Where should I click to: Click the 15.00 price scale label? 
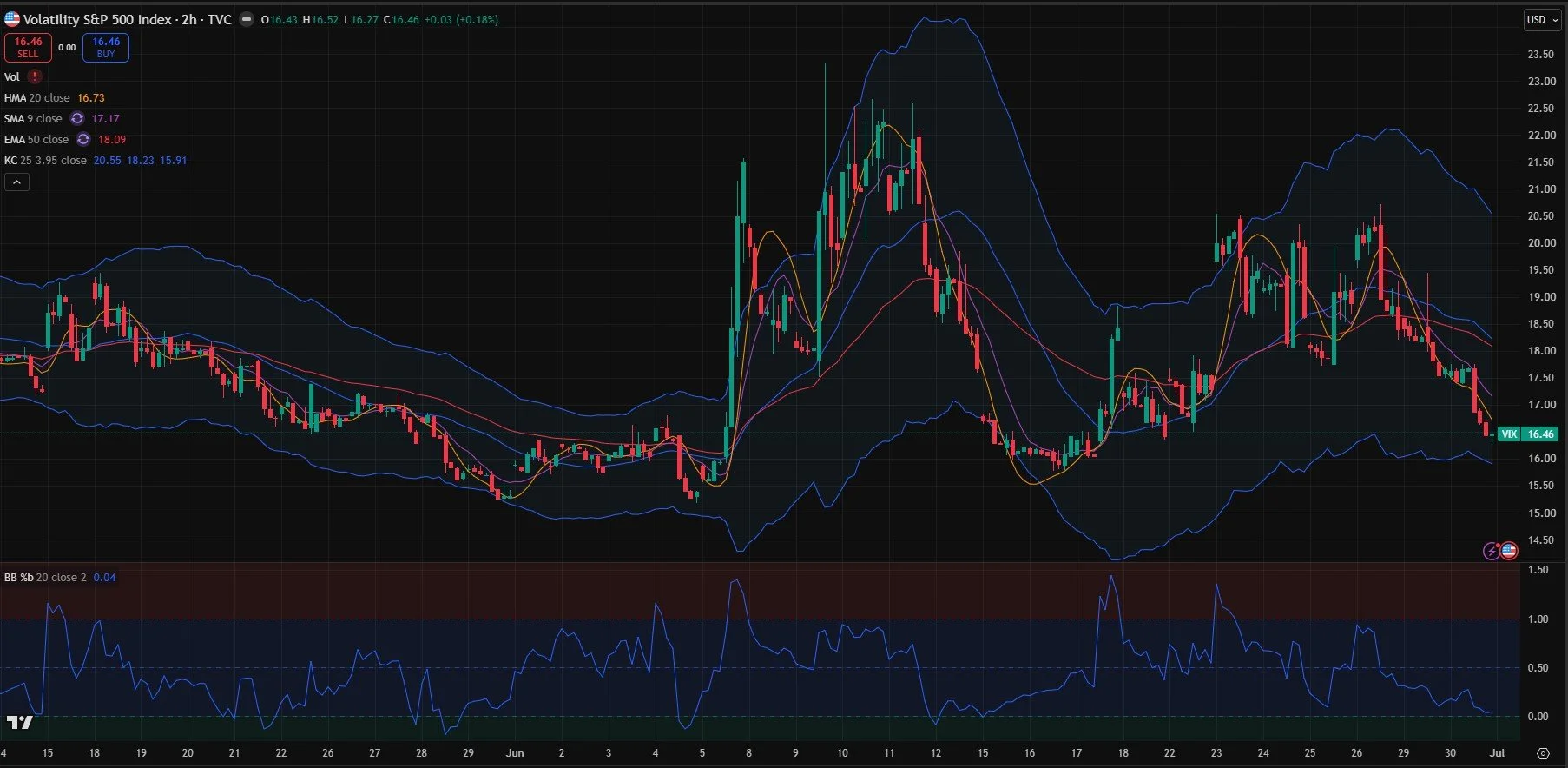1541,513
